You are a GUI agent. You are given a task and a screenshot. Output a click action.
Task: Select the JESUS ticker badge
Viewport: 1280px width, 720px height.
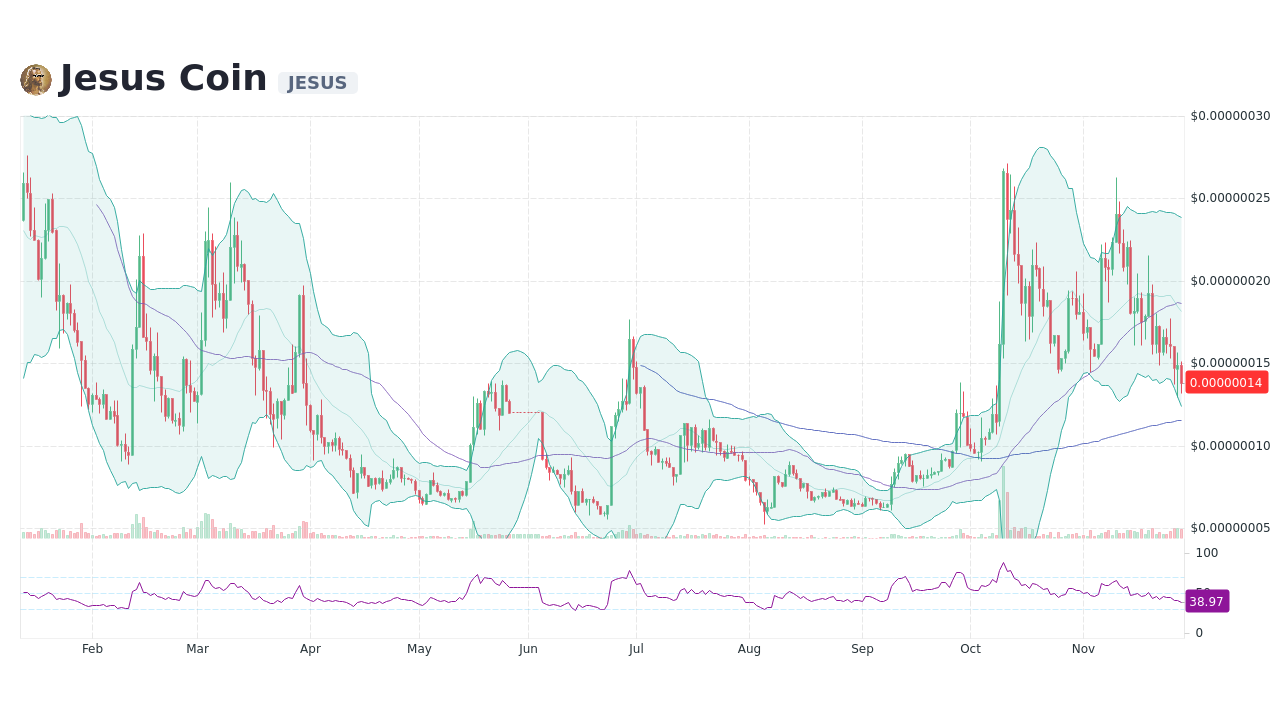point(317,83)
